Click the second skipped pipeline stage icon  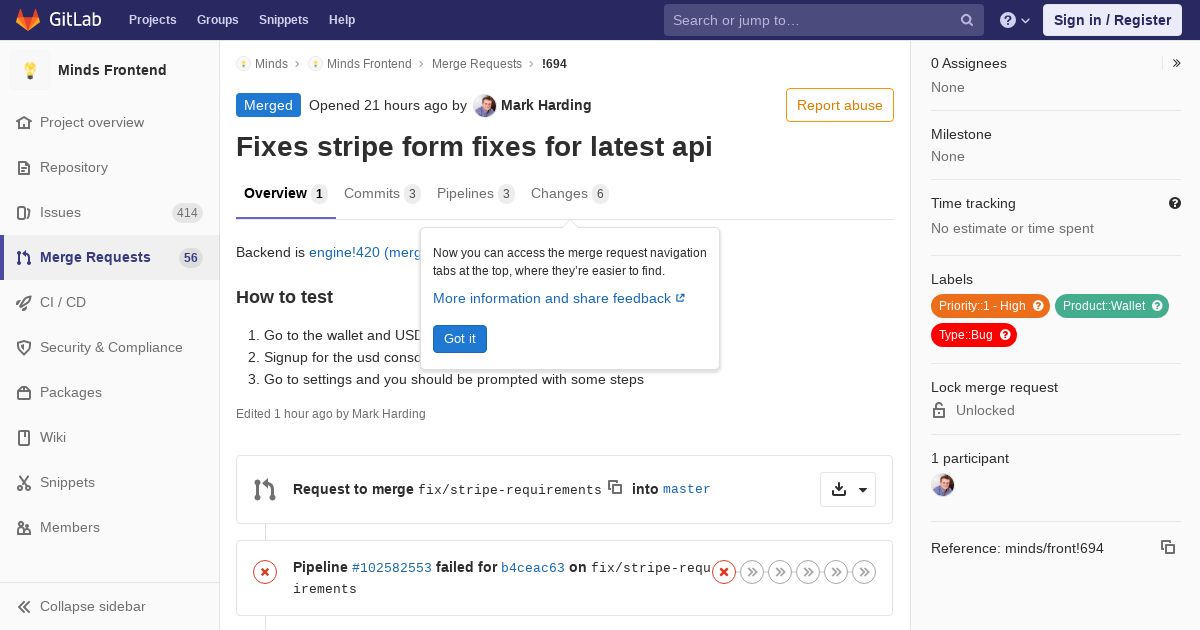click(x=780, y=572)
